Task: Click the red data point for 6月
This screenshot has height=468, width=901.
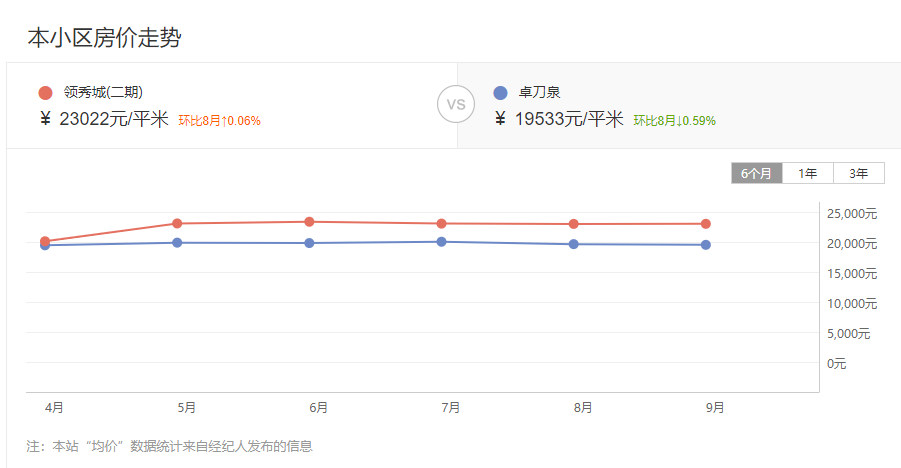Action: (309, 222)
